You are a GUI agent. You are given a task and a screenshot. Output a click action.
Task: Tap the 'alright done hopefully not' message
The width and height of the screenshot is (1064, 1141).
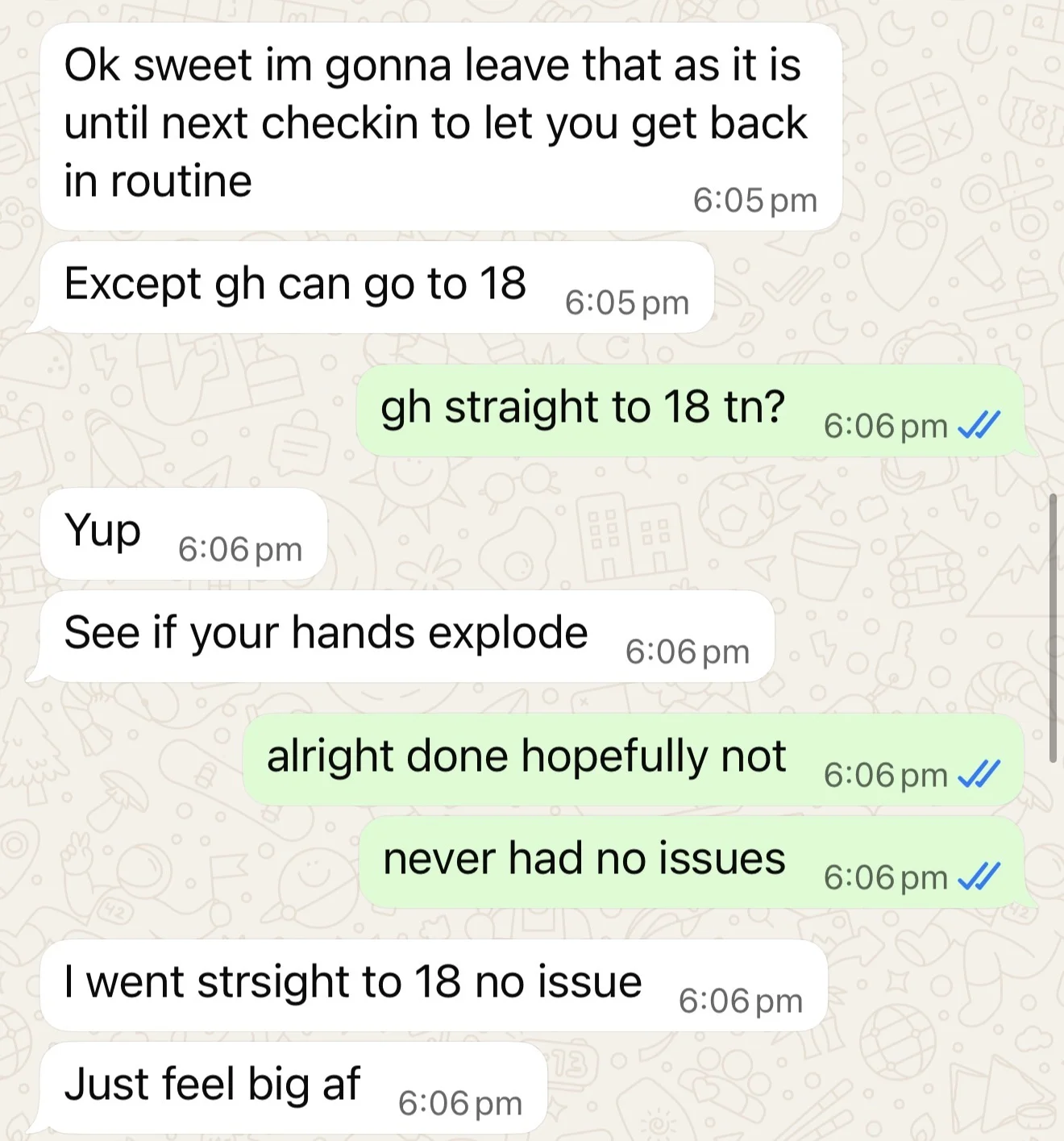point(634,760)
